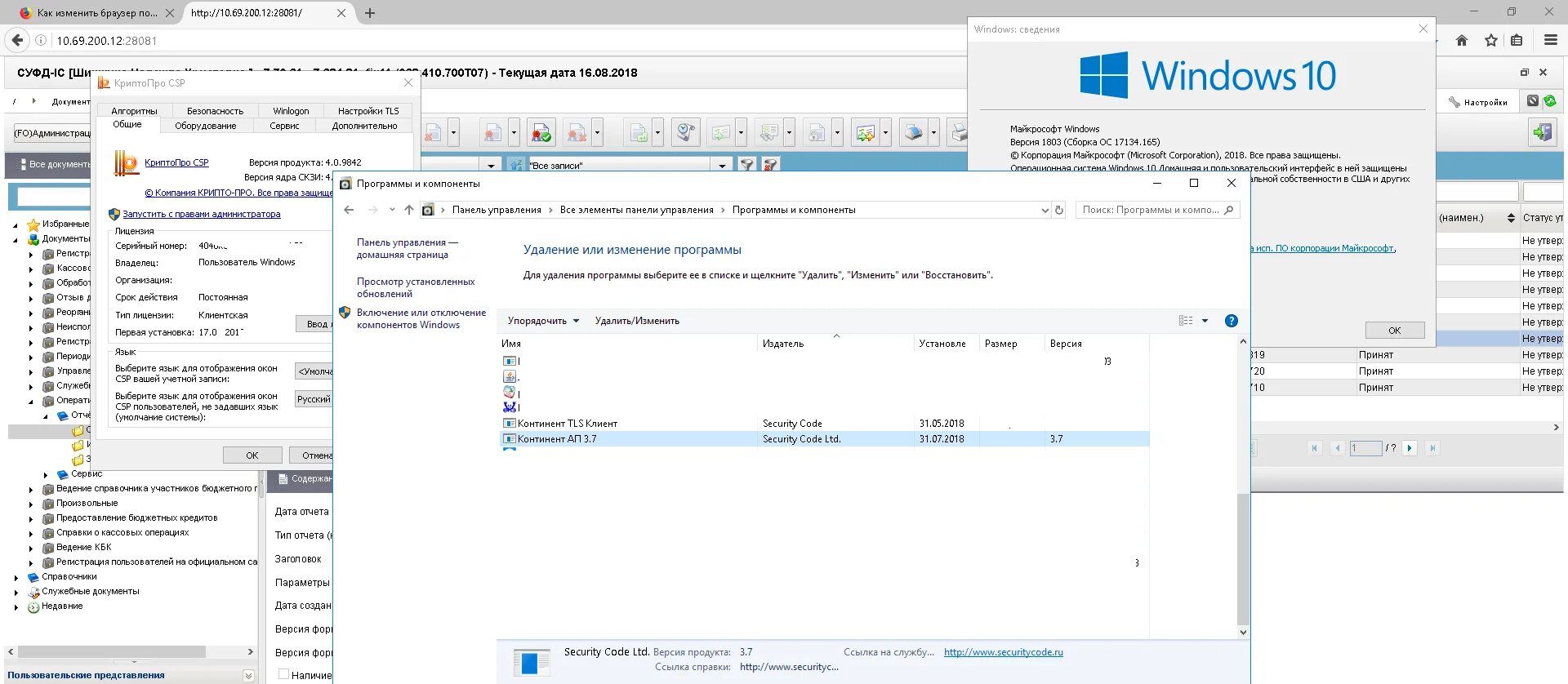
Task: Open the securitycode.ru support link
Action: (1004, 652)
